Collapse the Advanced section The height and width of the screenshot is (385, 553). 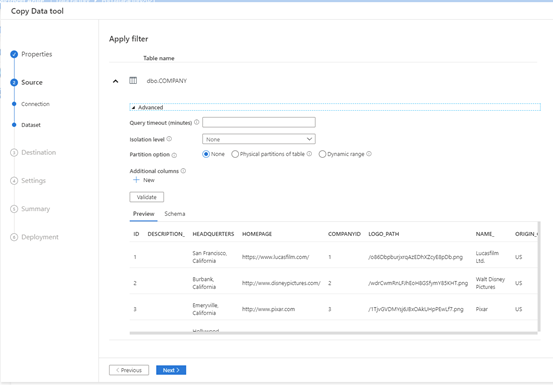point(147,107)
